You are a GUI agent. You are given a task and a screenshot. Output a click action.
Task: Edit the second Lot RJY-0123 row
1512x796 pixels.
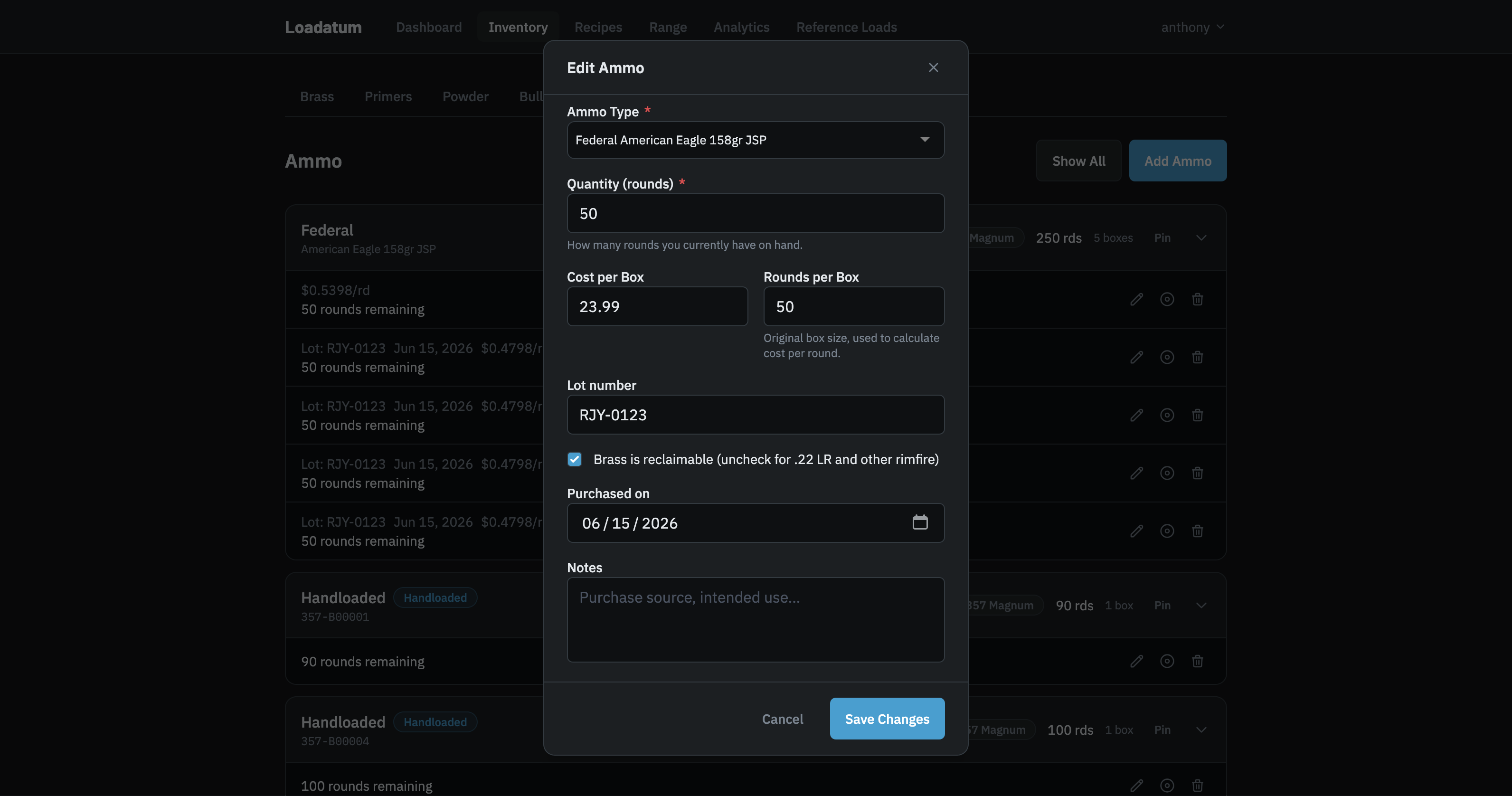pos(1136,416)
